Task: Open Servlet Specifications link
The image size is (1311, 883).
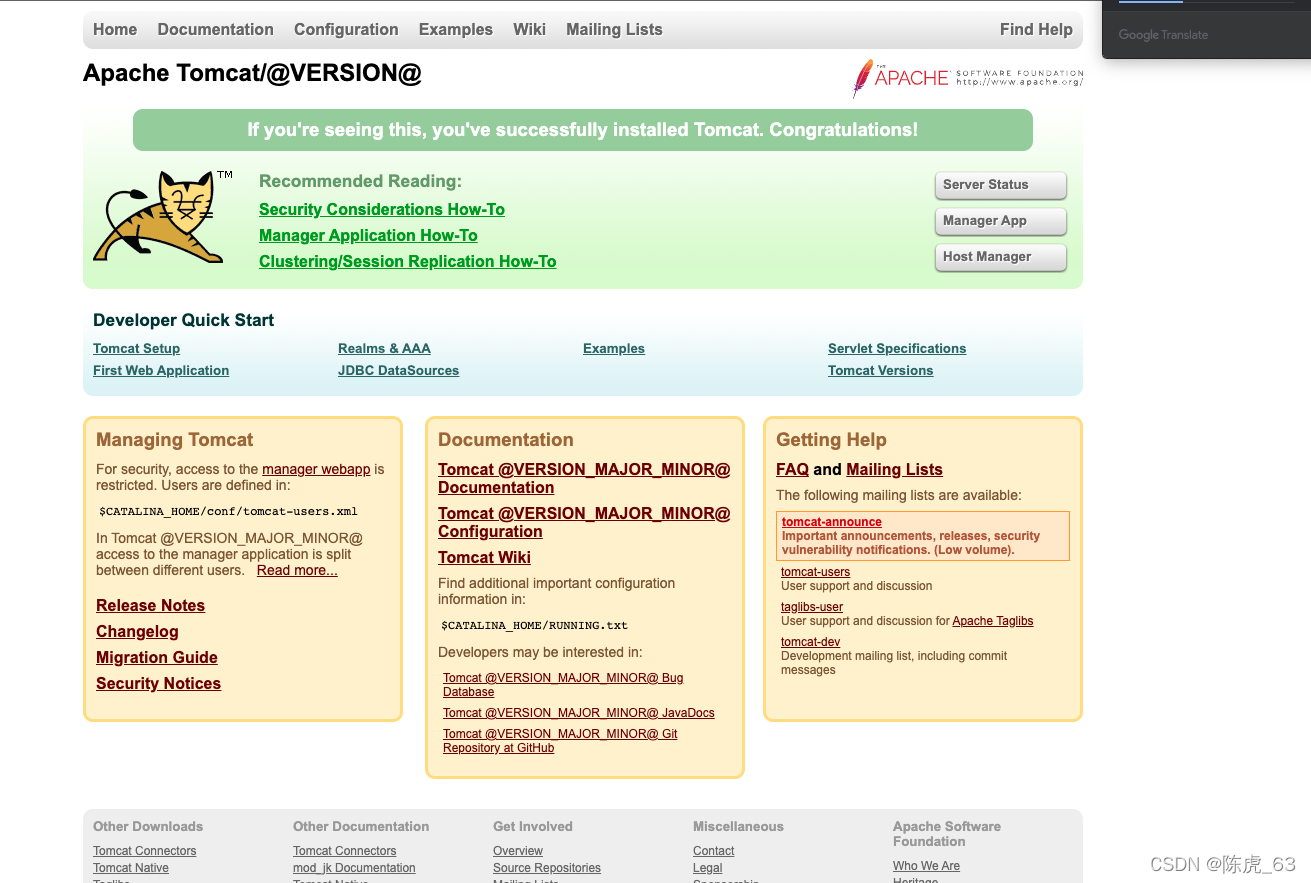Action: coord(897,348)
